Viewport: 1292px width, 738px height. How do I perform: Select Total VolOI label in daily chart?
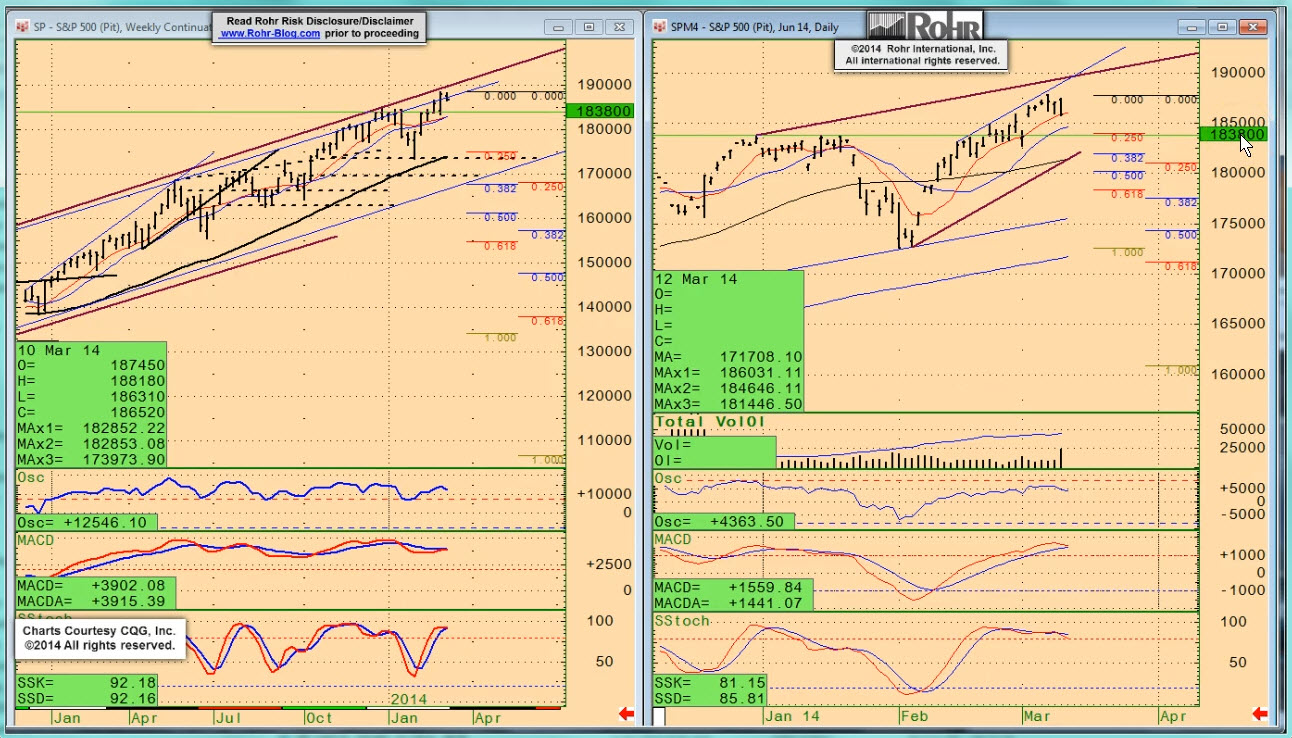coord(709,422)
